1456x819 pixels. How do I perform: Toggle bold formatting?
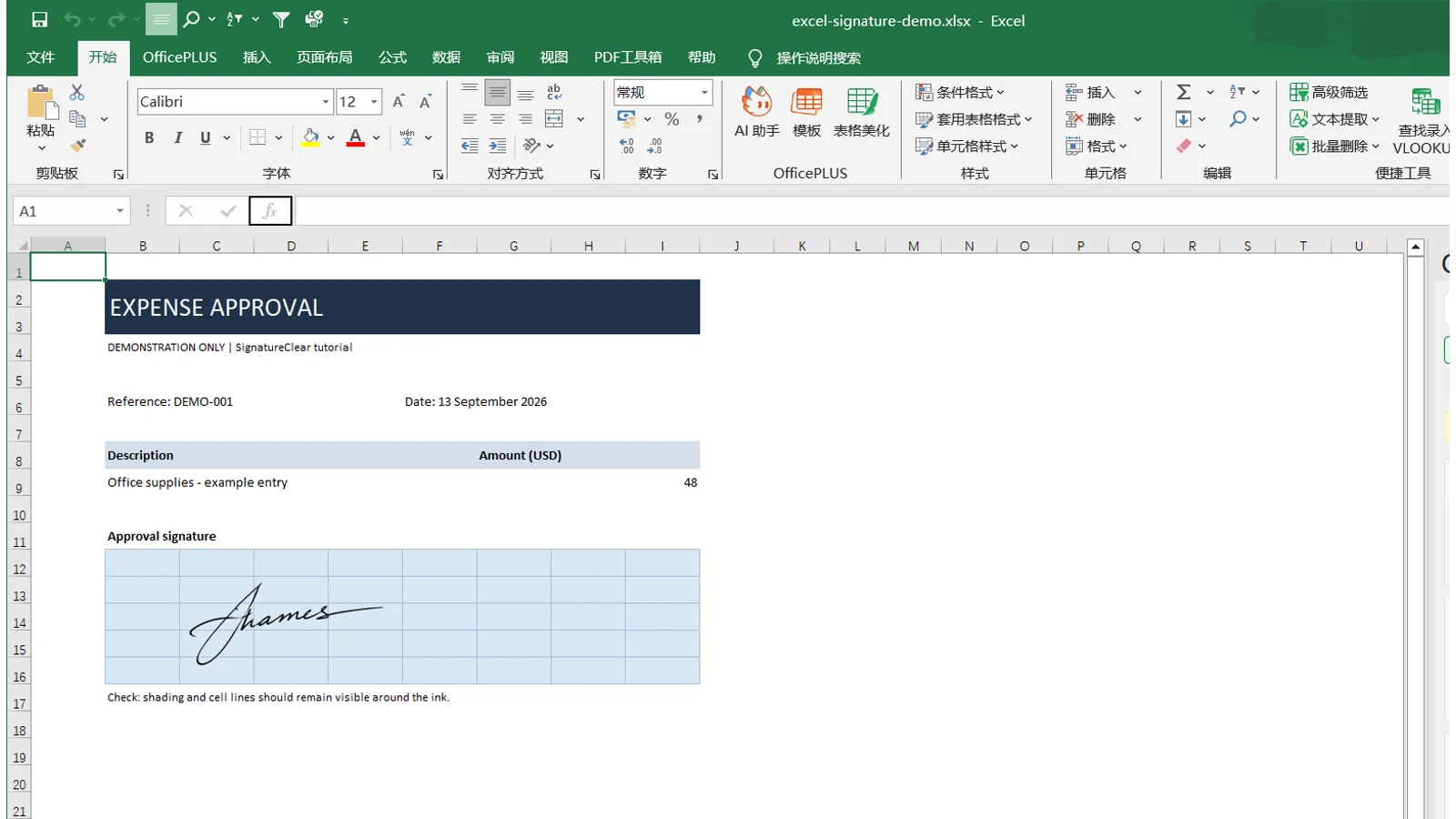[x=149, y=137]
